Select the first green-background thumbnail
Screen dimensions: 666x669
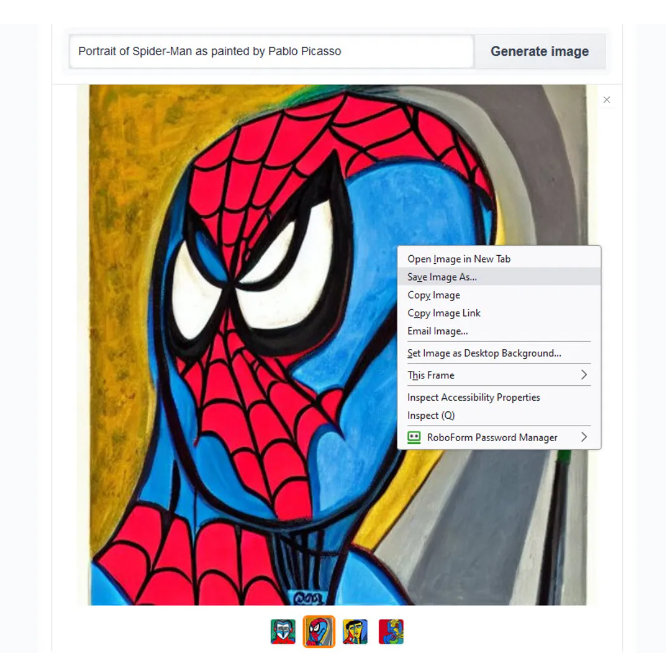[x=283, y=631]
